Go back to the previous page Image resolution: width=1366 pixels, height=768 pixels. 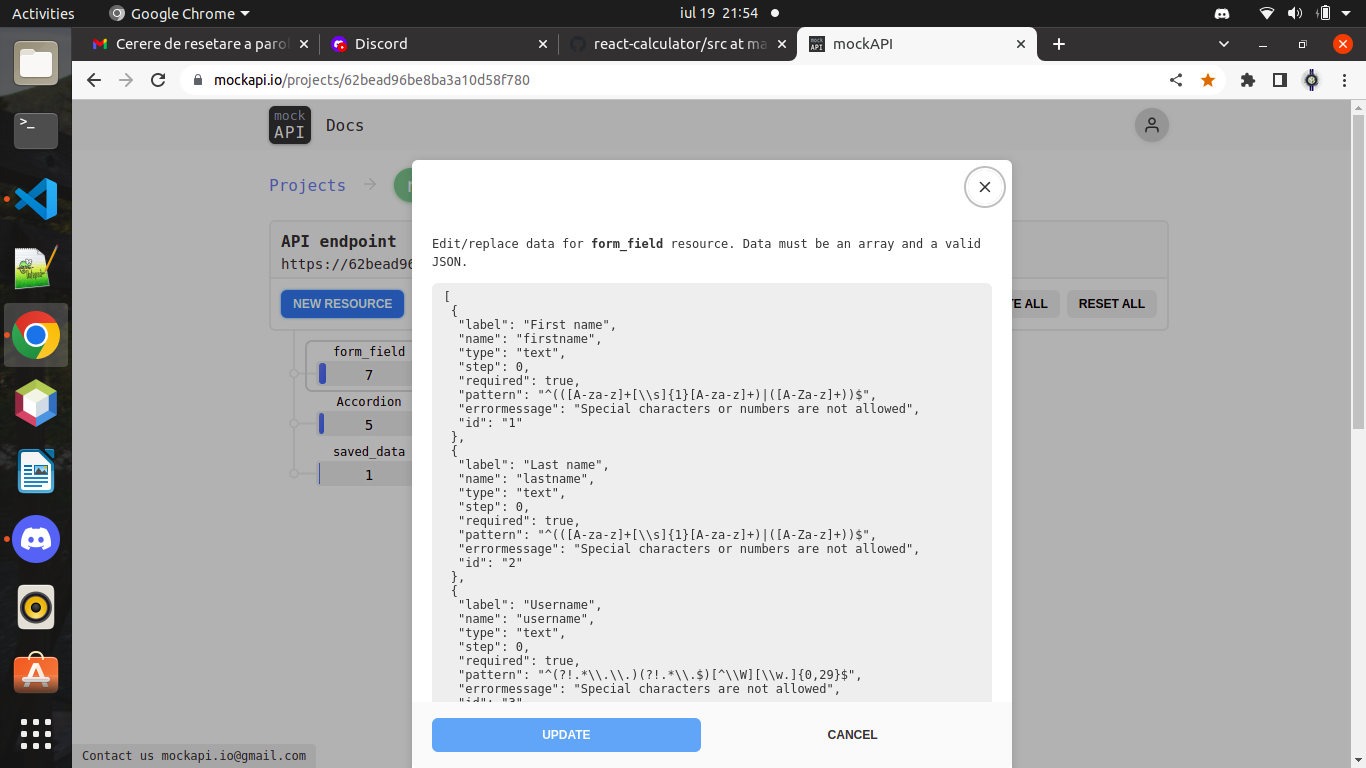tap(94, 80)
